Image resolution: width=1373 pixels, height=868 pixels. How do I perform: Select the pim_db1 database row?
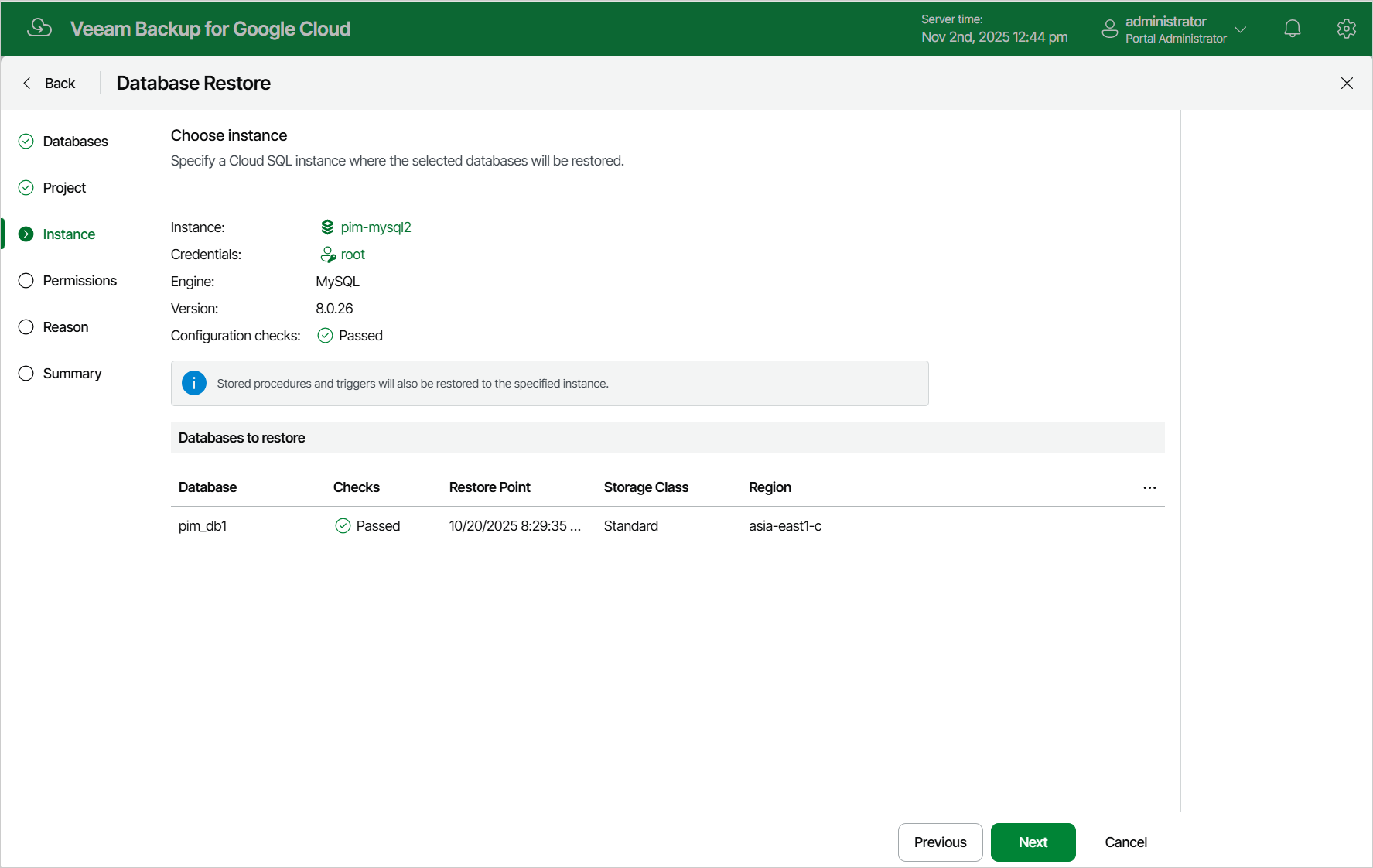point(668,526)
